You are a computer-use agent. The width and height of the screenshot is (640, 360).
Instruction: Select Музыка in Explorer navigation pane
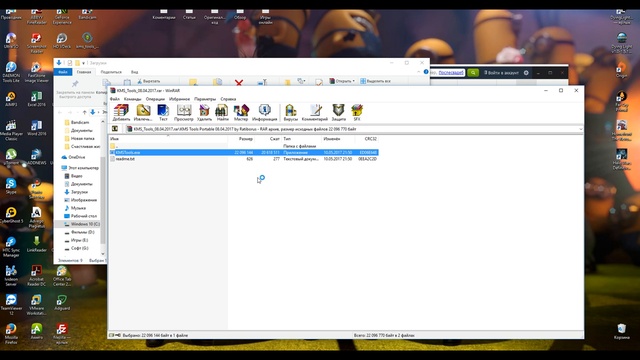(x=75, y=208)
